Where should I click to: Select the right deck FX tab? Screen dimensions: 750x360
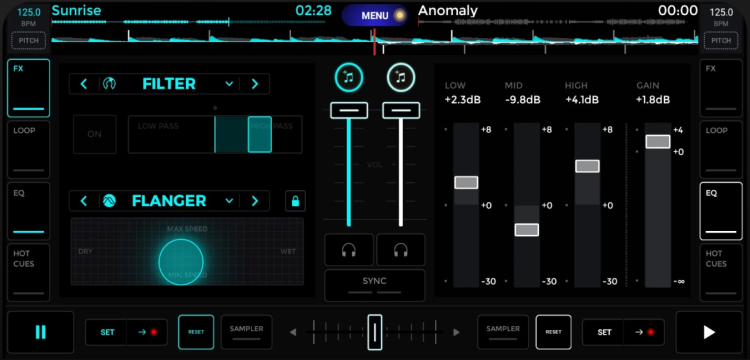(x=721, y=88)
